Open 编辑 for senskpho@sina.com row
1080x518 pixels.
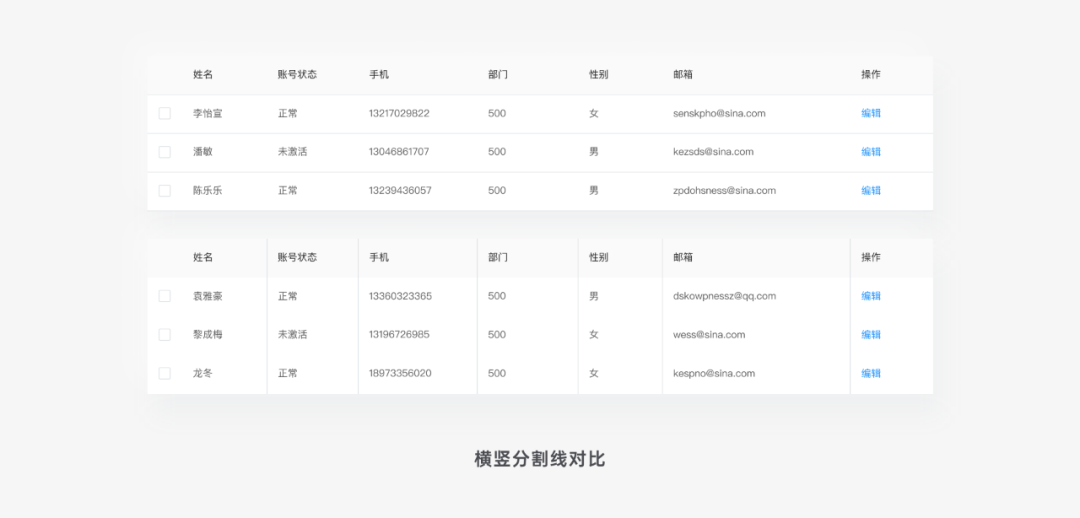871,113
